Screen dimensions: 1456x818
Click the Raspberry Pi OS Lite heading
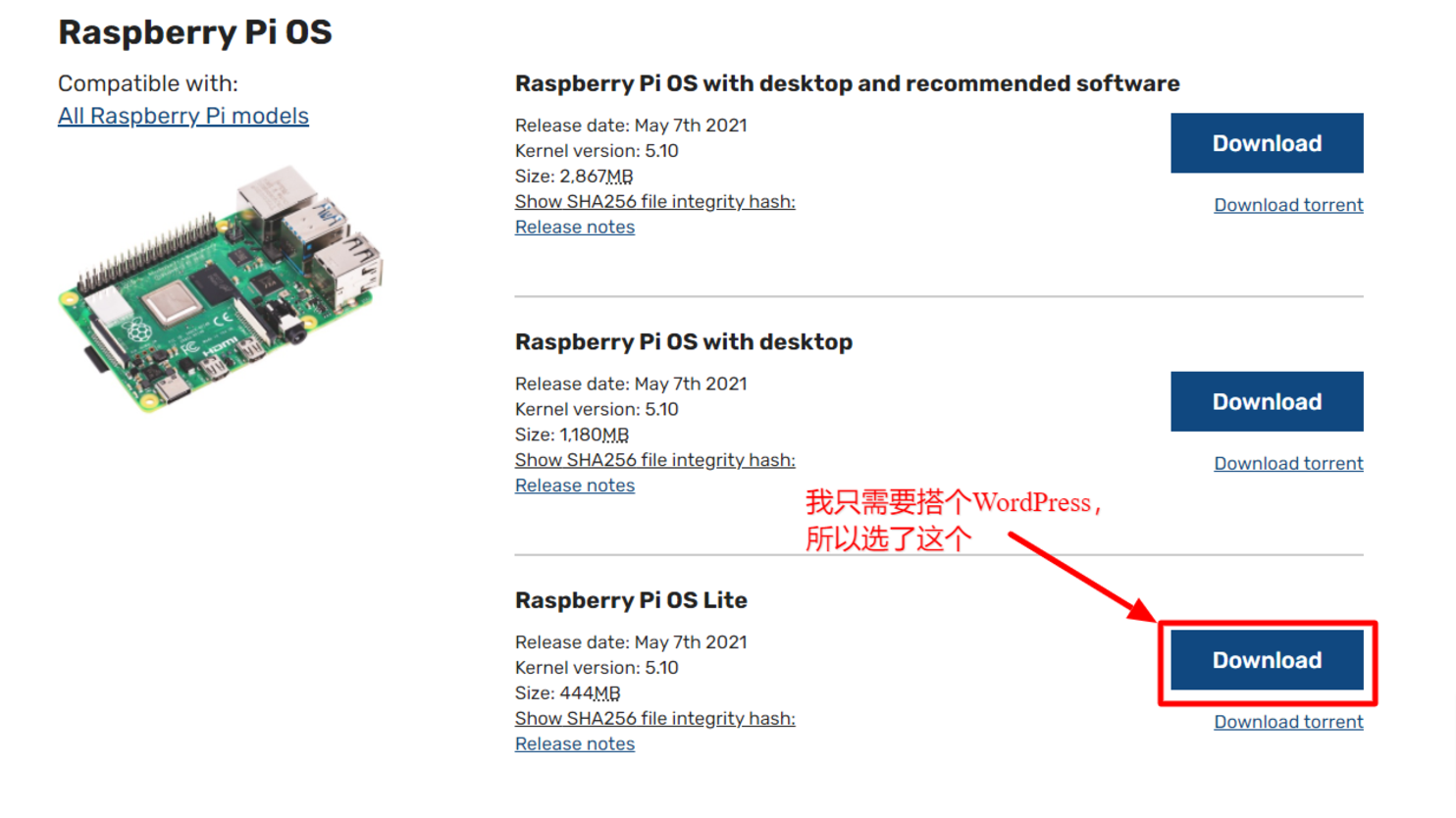(x=631, y=600)
